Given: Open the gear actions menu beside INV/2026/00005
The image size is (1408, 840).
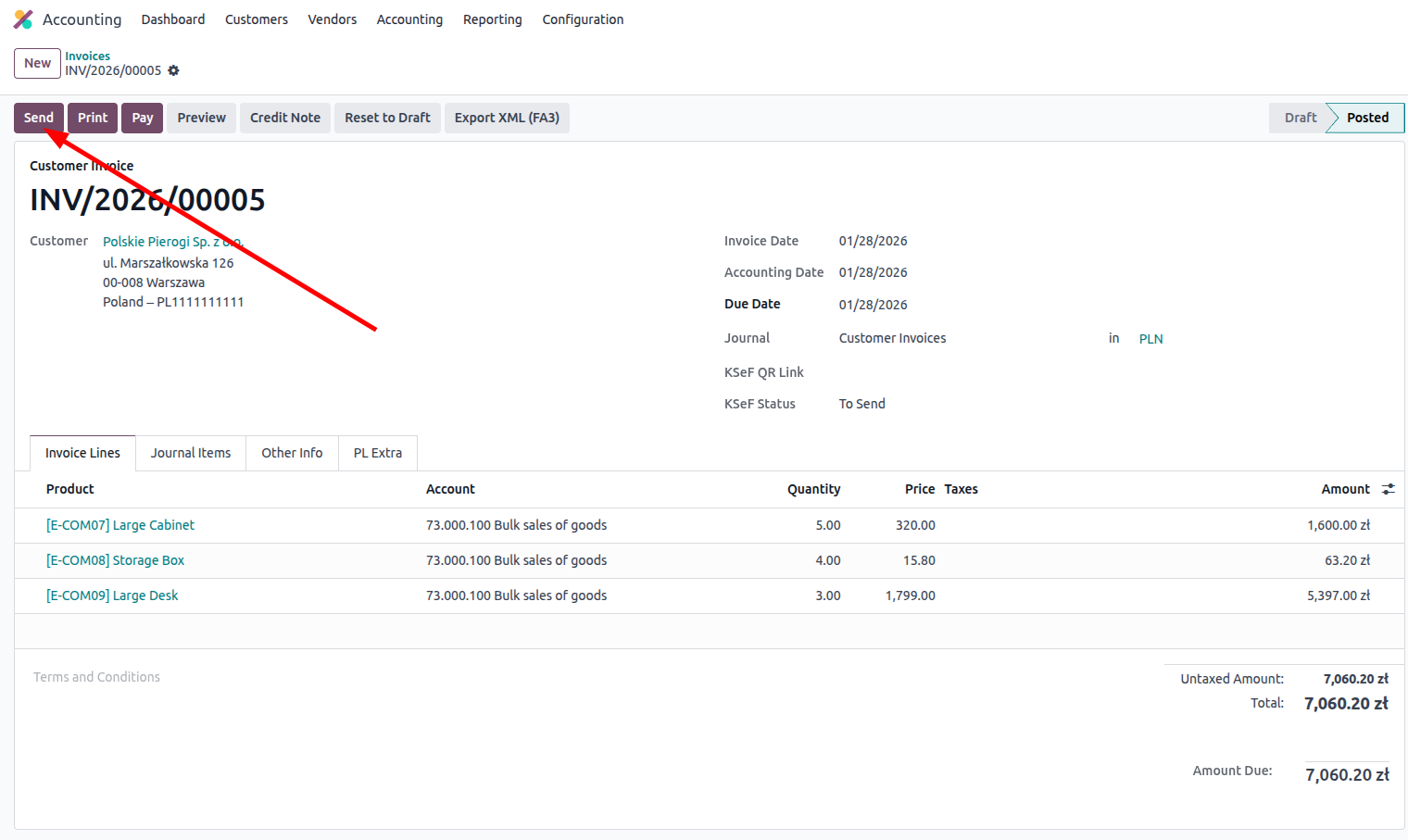Looking at the screenshot, I should 173,70.
